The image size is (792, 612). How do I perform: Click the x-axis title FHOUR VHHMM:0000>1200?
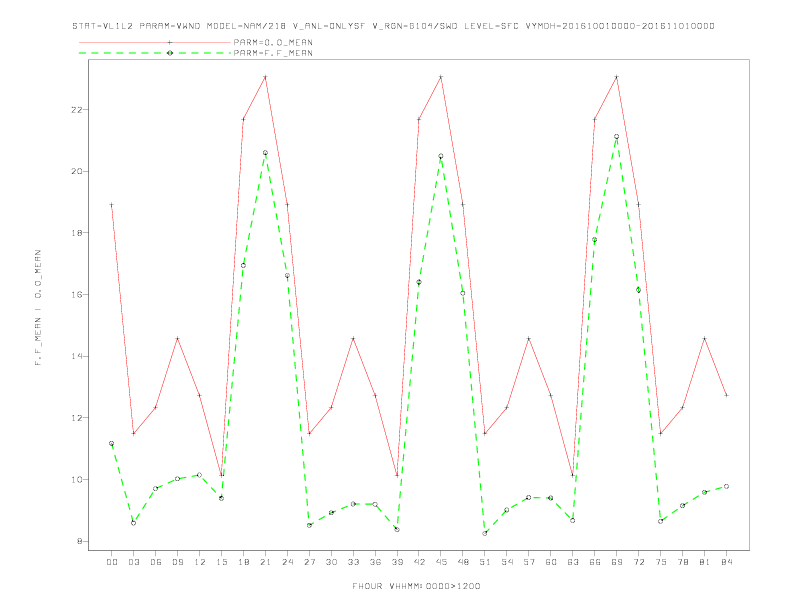coord(416,586)
